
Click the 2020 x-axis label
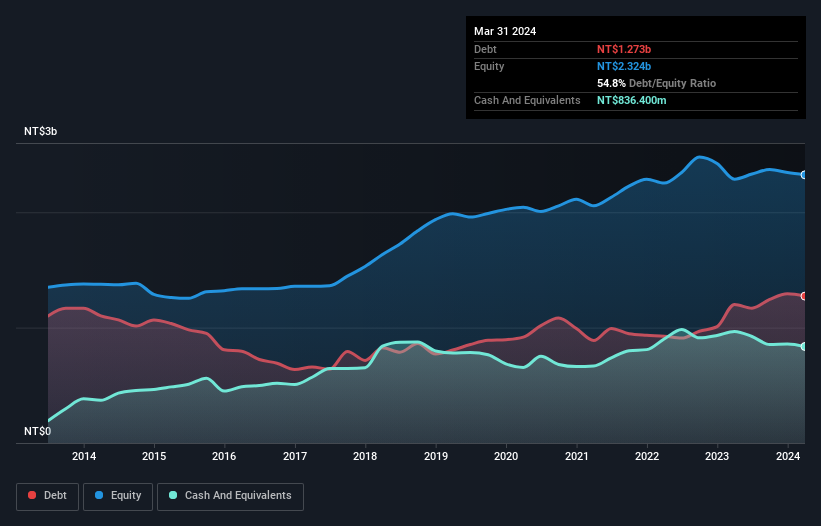pos(506,456)
